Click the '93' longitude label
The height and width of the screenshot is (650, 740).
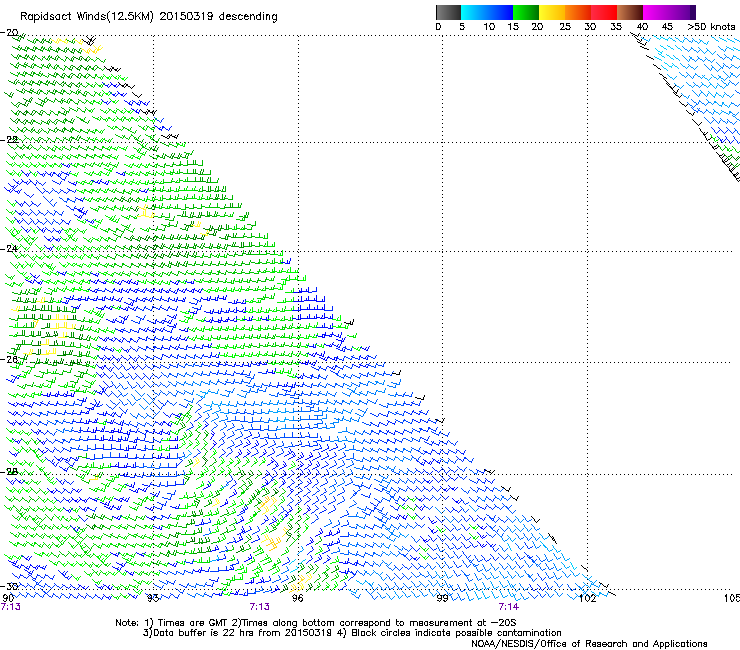(153, 598)
